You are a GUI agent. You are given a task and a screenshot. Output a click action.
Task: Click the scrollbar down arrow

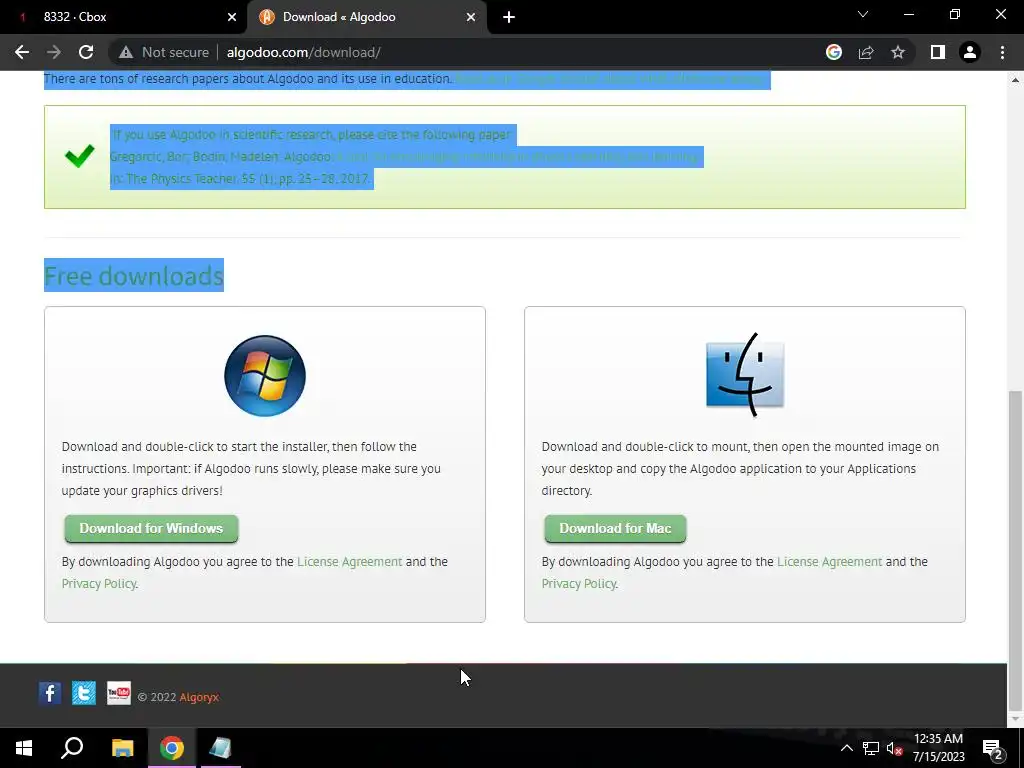1015,719
